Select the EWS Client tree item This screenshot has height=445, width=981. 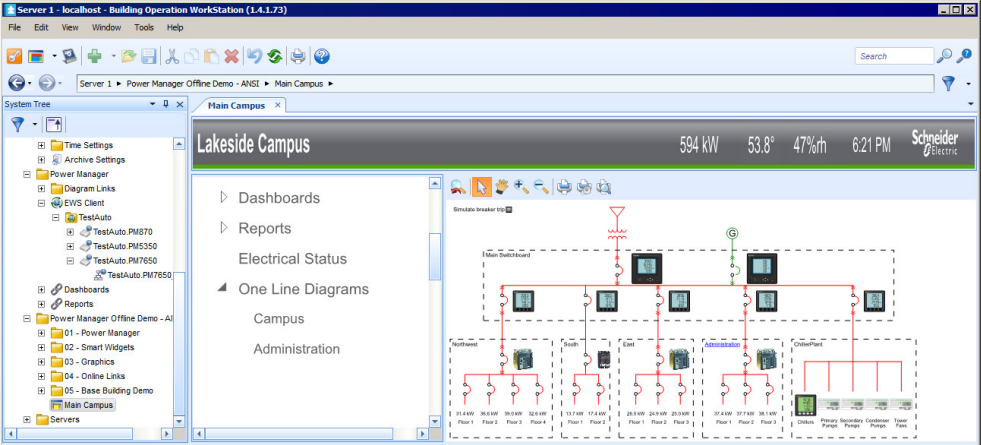click(x=84, y=203)
